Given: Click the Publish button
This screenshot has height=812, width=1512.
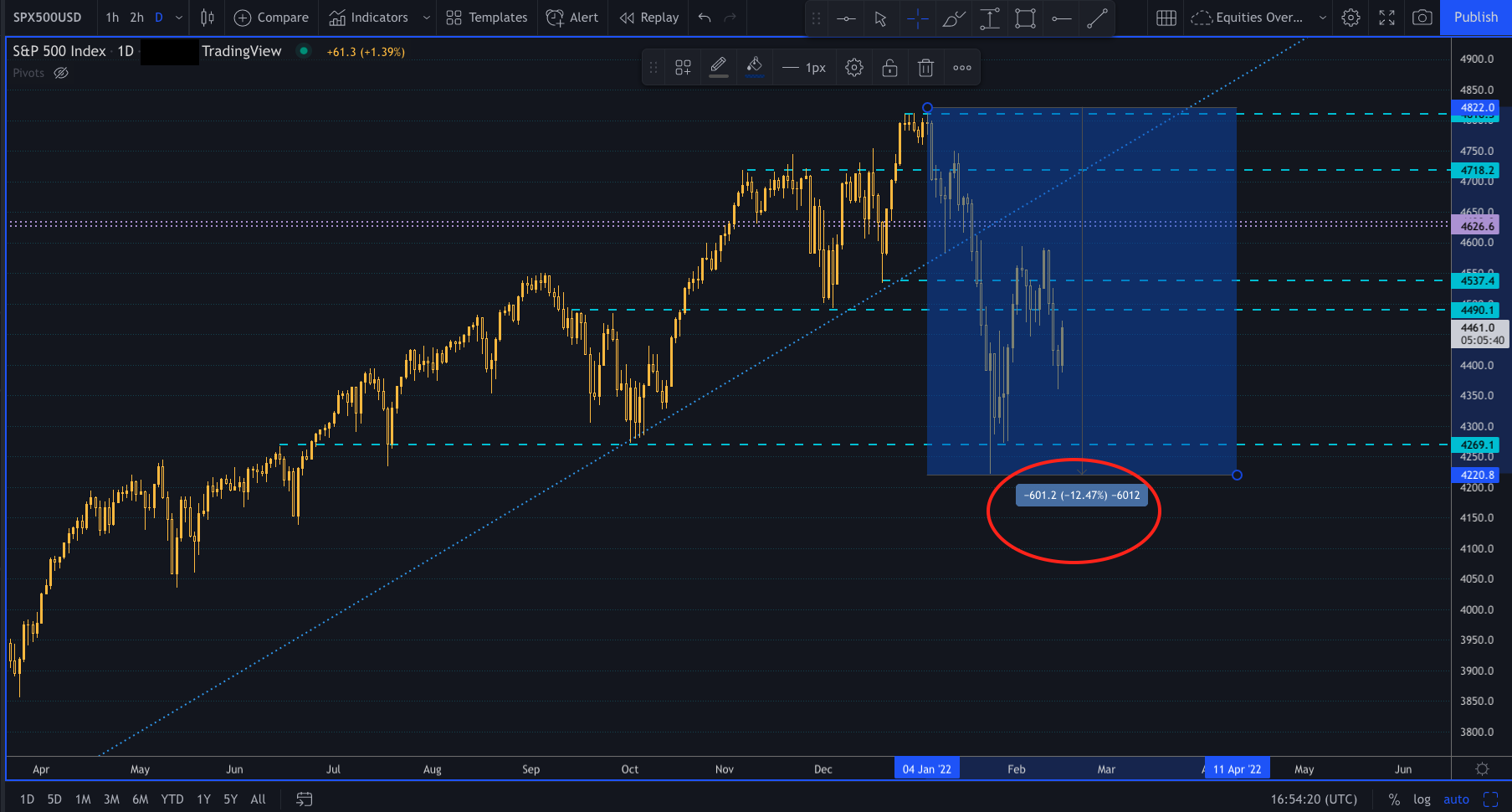Looking at the screenshot, I should 1476,17.
